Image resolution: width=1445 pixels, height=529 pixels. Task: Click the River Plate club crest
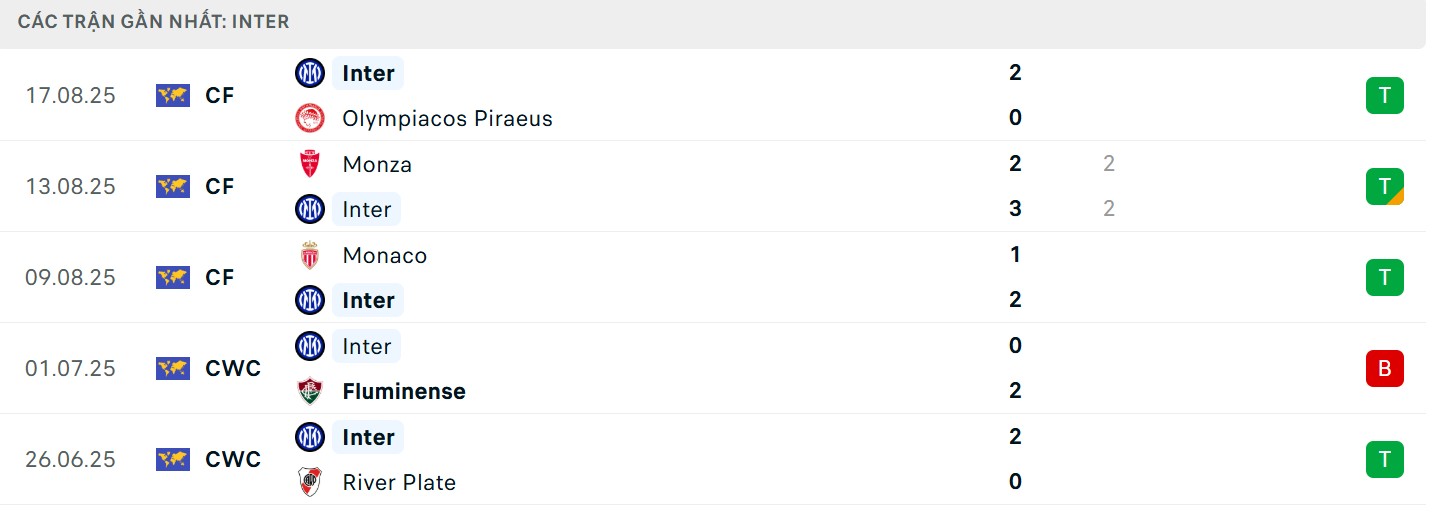310,482
